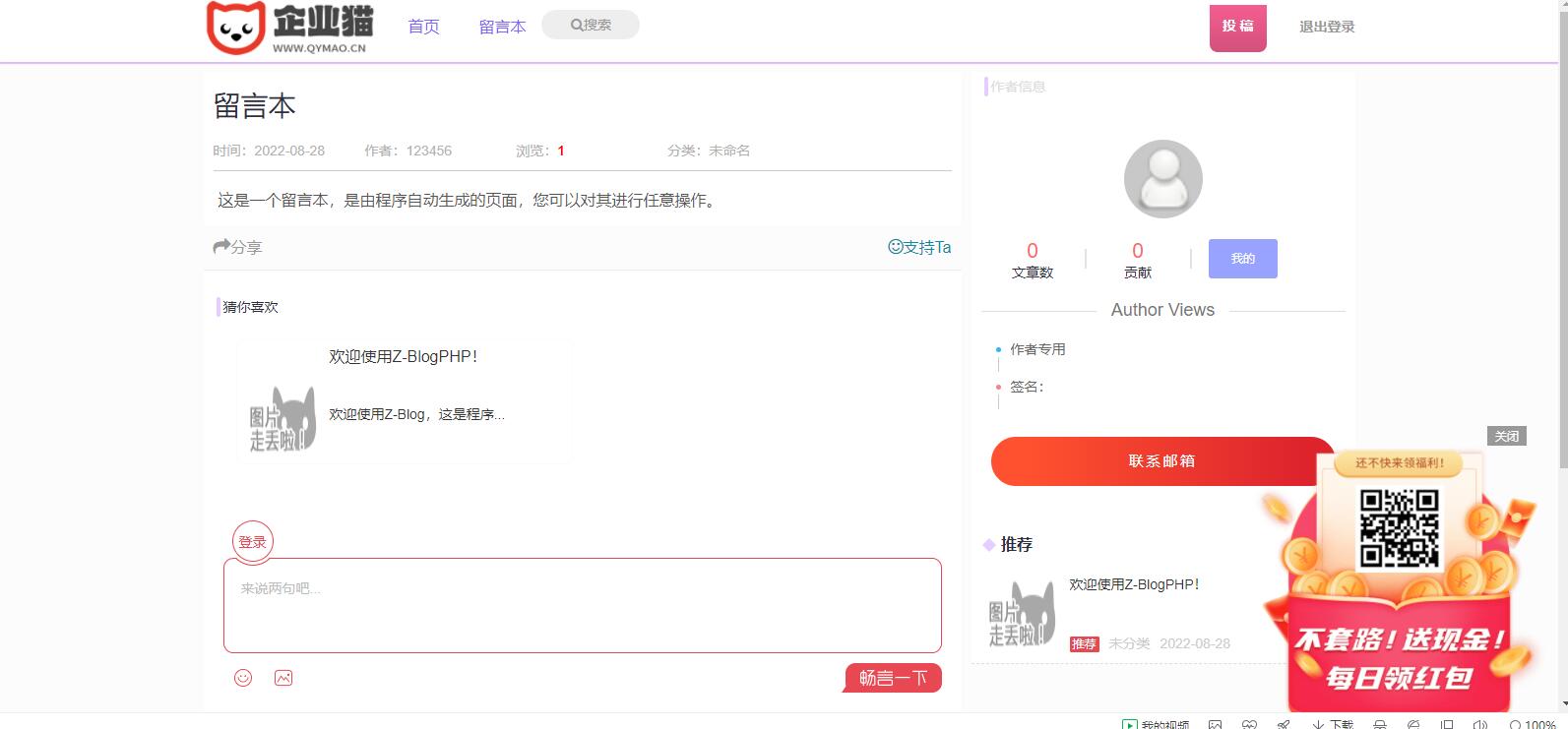Click the rocket accelerator icon in status bar
Screen dimensions: 1568x729
[x=1283, y=725]
